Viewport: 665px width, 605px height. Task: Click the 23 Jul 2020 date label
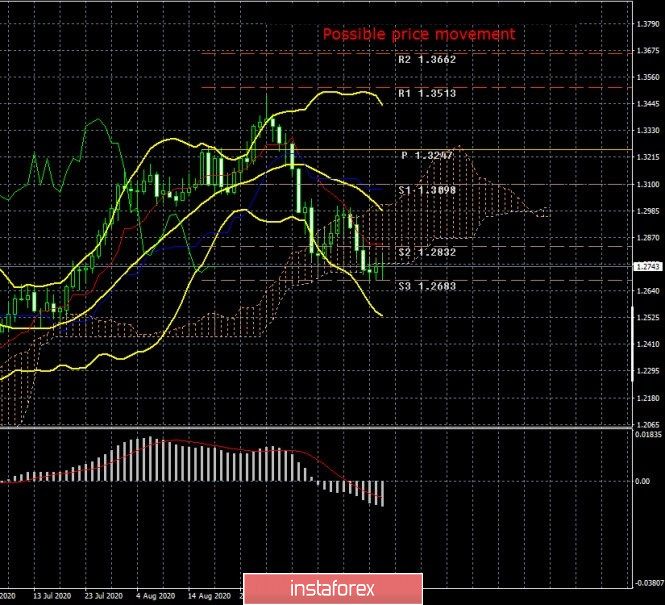pos(103,596)
